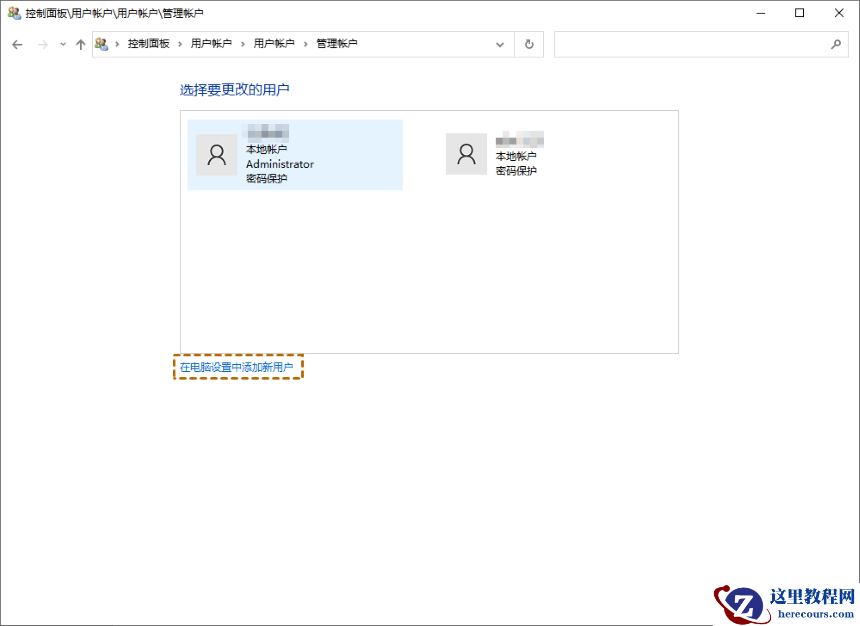
Task: Click the refresh icon next to address bar
Action: pyautogui.click(x=528, y=44)
